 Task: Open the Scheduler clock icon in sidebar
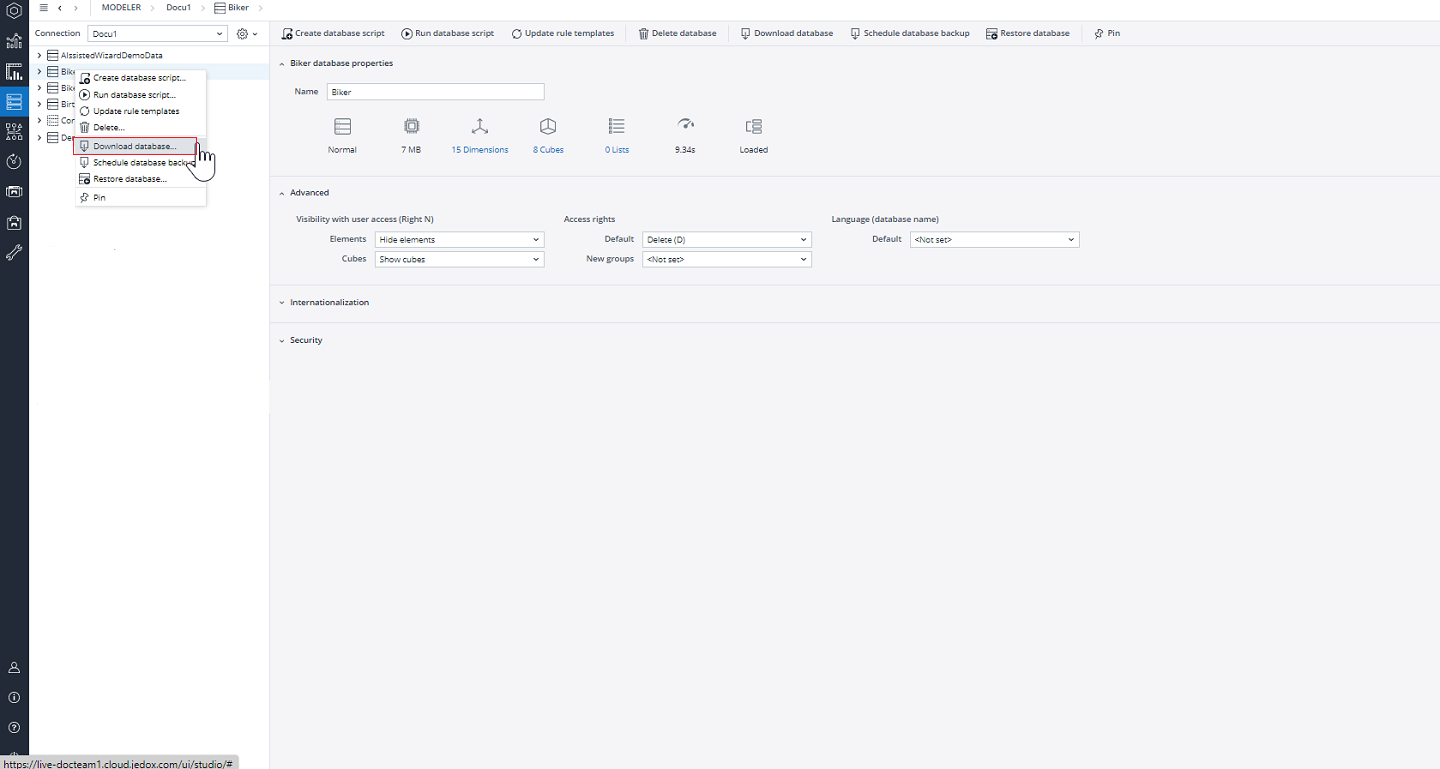tap(13, 160)
